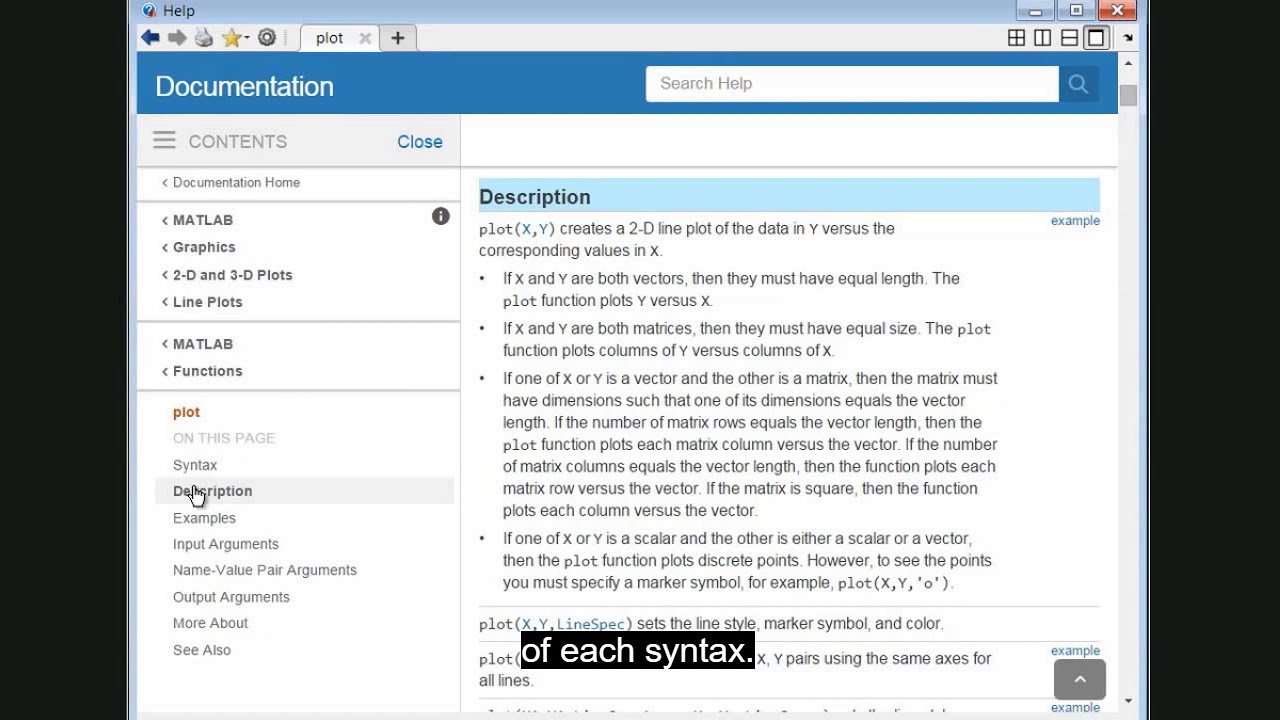Viewport: 1280px width, 720px height.
Task: Click the plot(X,Y,LineSpec) syntax text
Action: [556, 624]
